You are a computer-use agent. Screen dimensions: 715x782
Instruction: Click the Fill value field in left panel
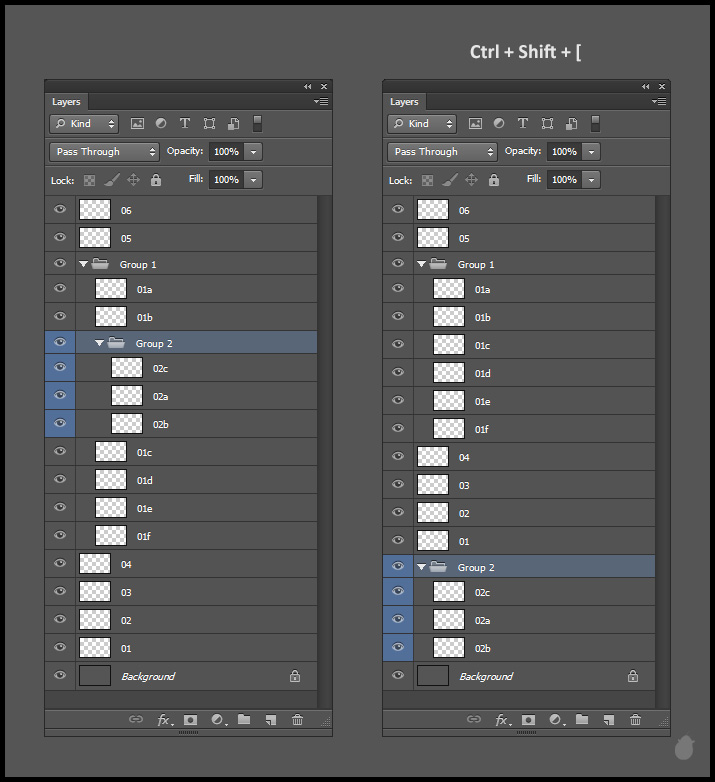click(x=225, y=180)
